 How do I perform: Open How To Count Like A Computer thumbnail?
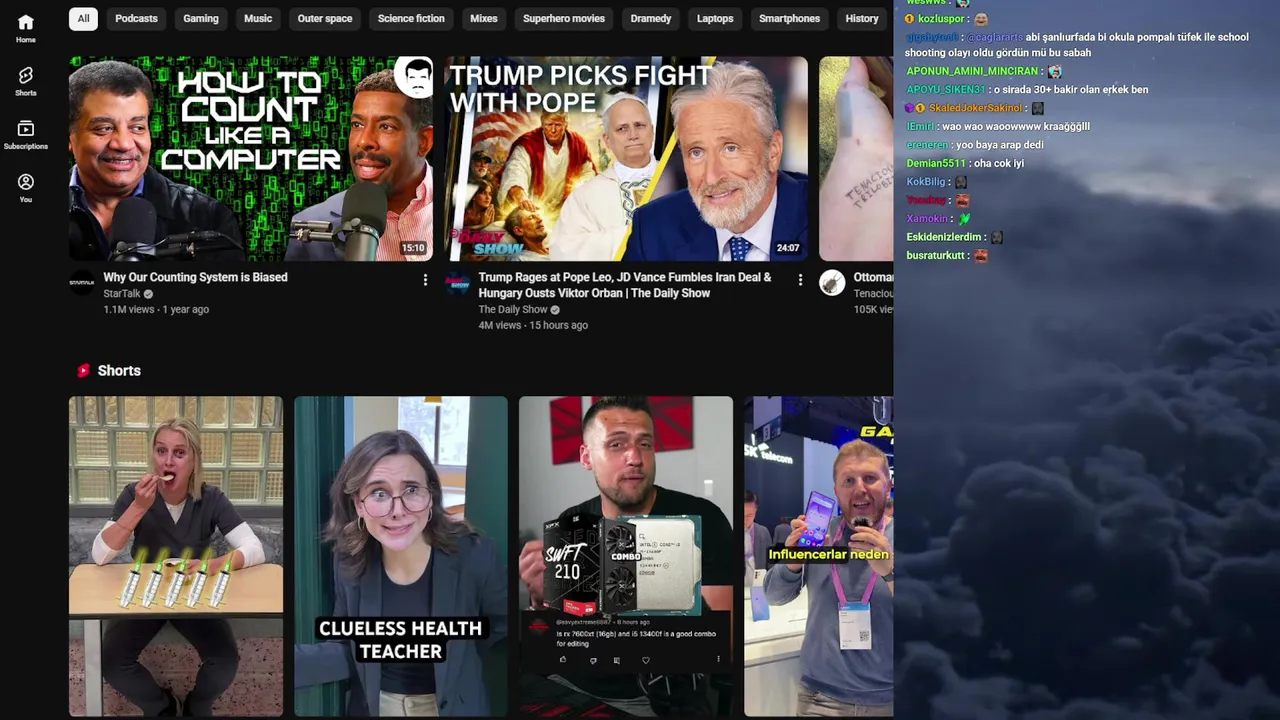click(x=251, y=158)
